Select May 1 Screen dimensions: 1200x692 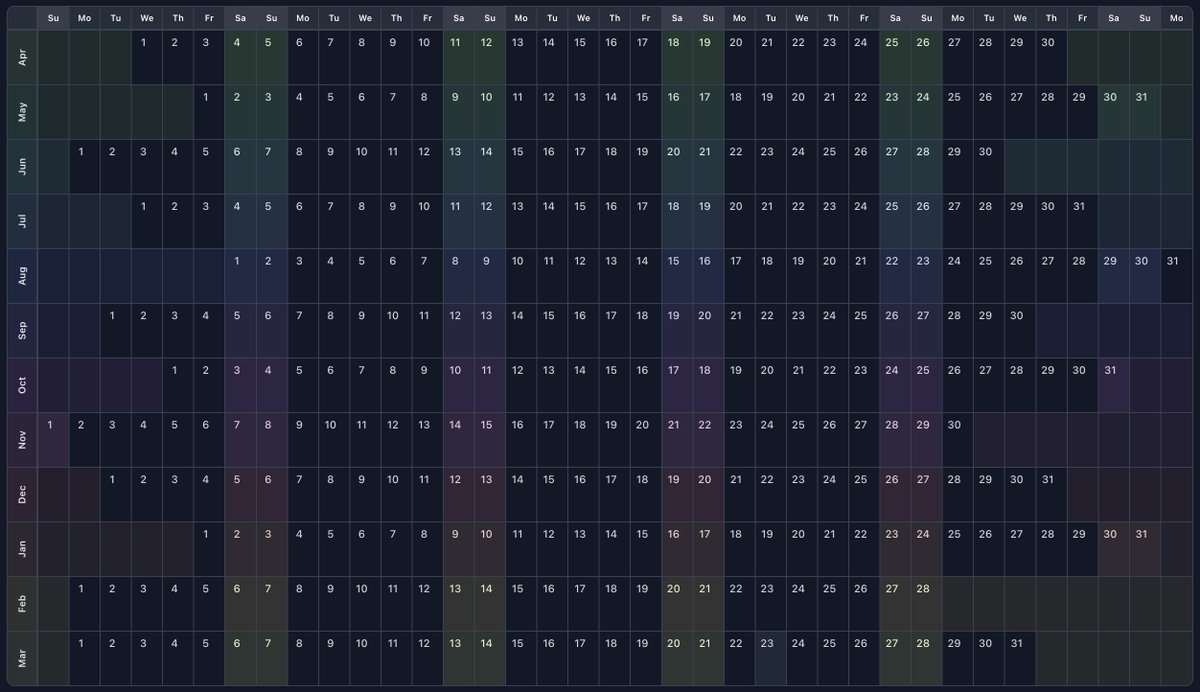(x=209, y=112)
